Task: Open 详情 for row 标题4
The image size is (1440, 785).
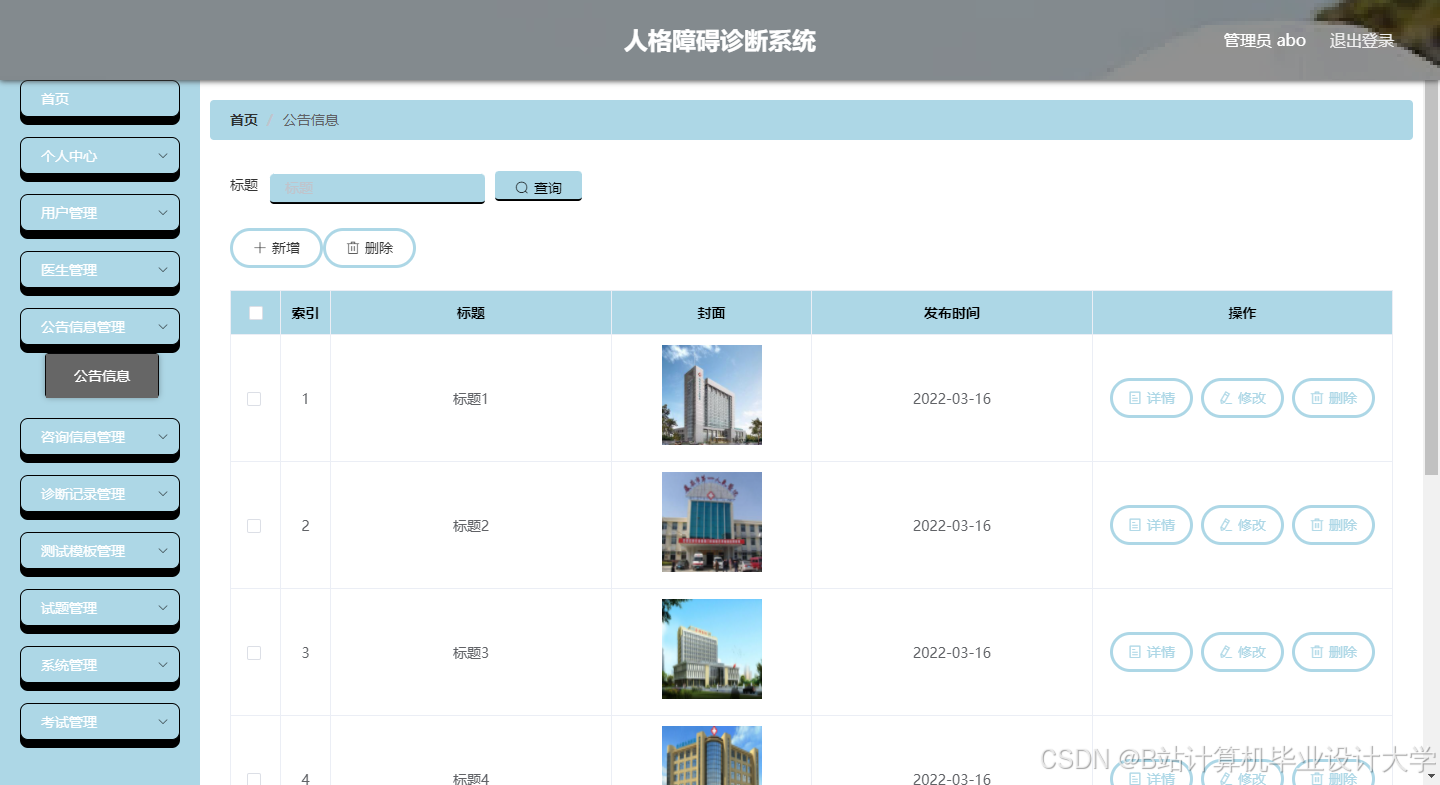Action: click(1151, 775)
